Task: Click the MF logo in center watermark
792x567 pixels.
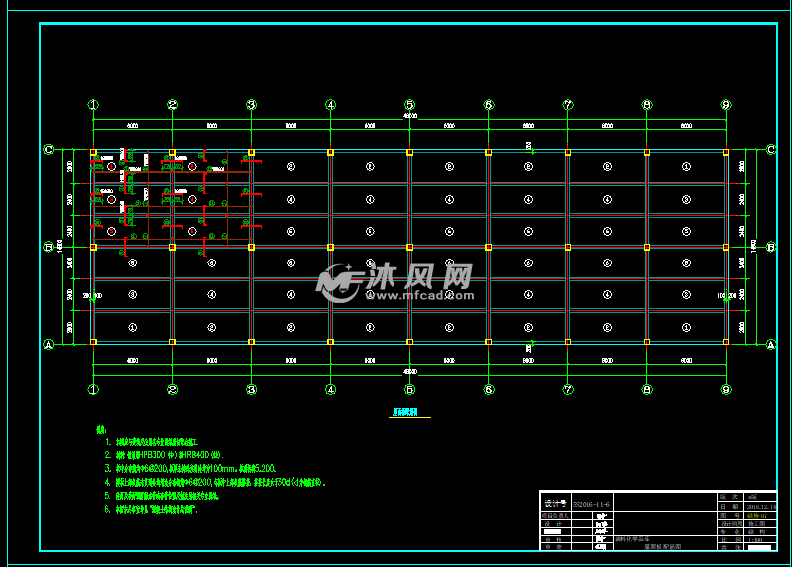Action: [x=338, y=282]
